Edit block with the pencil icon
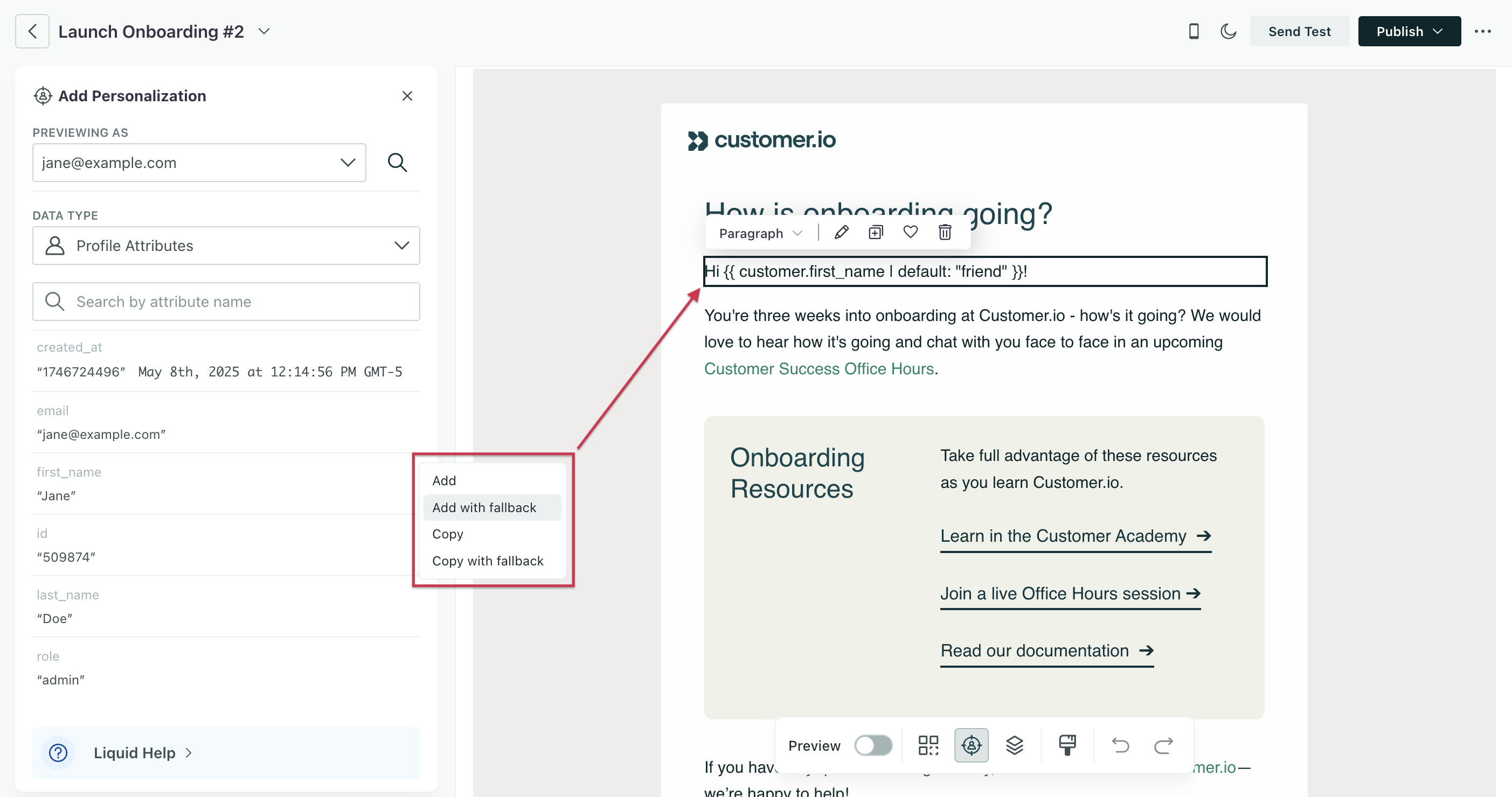Image resolution: width=1512 pixels, height=797 pixels. (x=841, y=232)
